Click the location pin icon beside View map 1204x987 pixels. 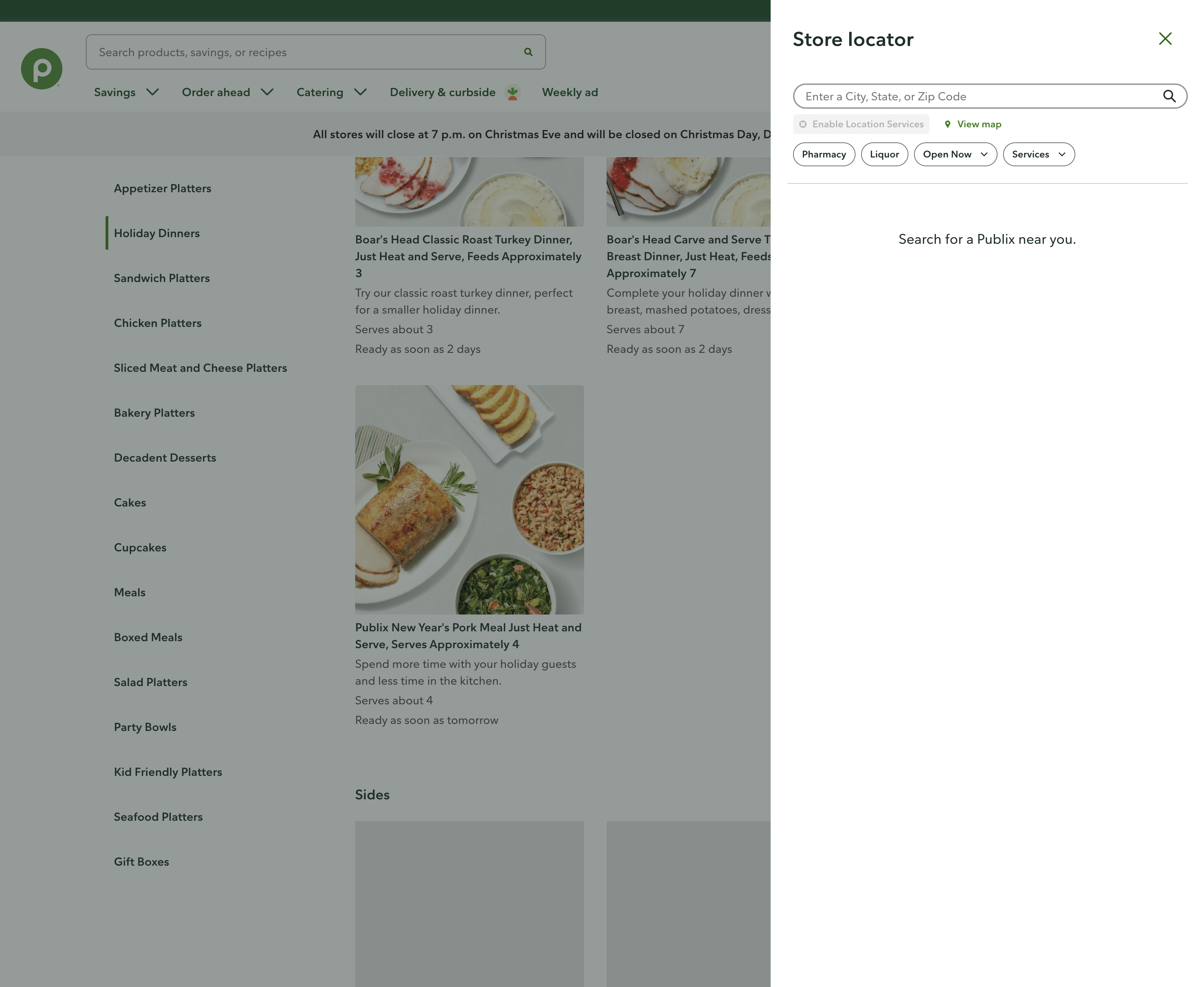pos(948,124)
